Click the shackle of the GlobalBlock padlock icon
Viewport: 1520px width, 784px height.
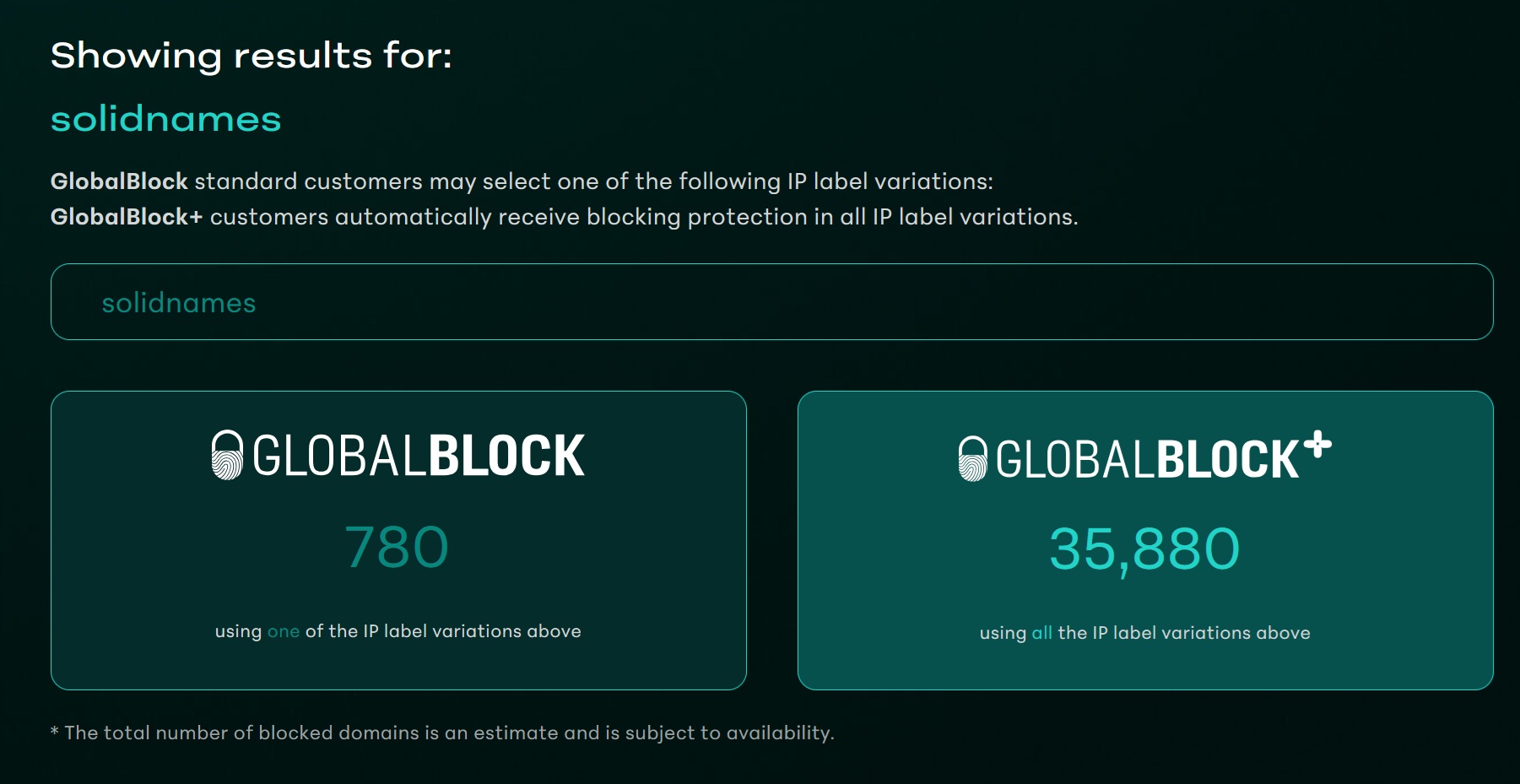226,439
